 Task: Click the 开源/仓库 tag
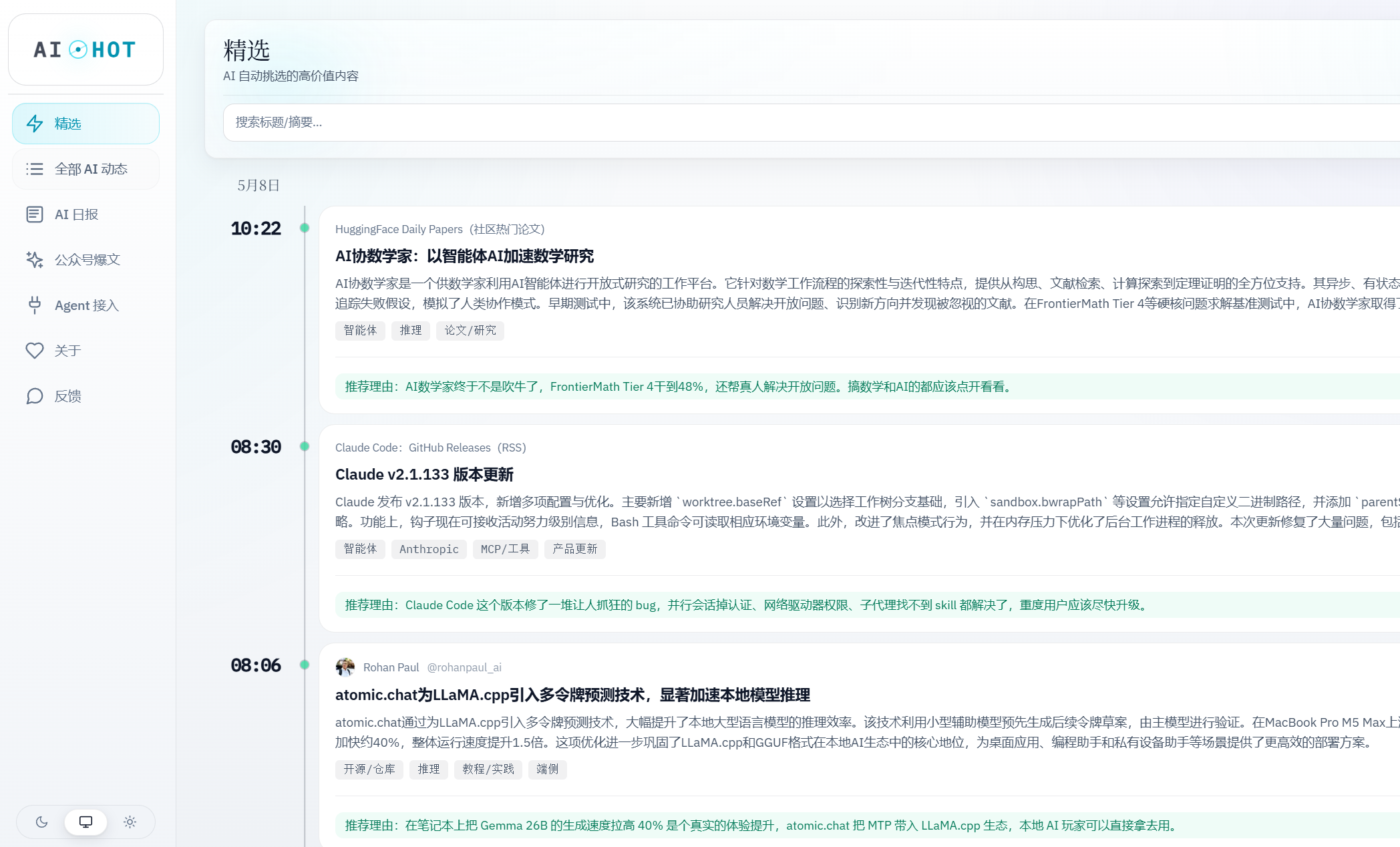(369, 770)
